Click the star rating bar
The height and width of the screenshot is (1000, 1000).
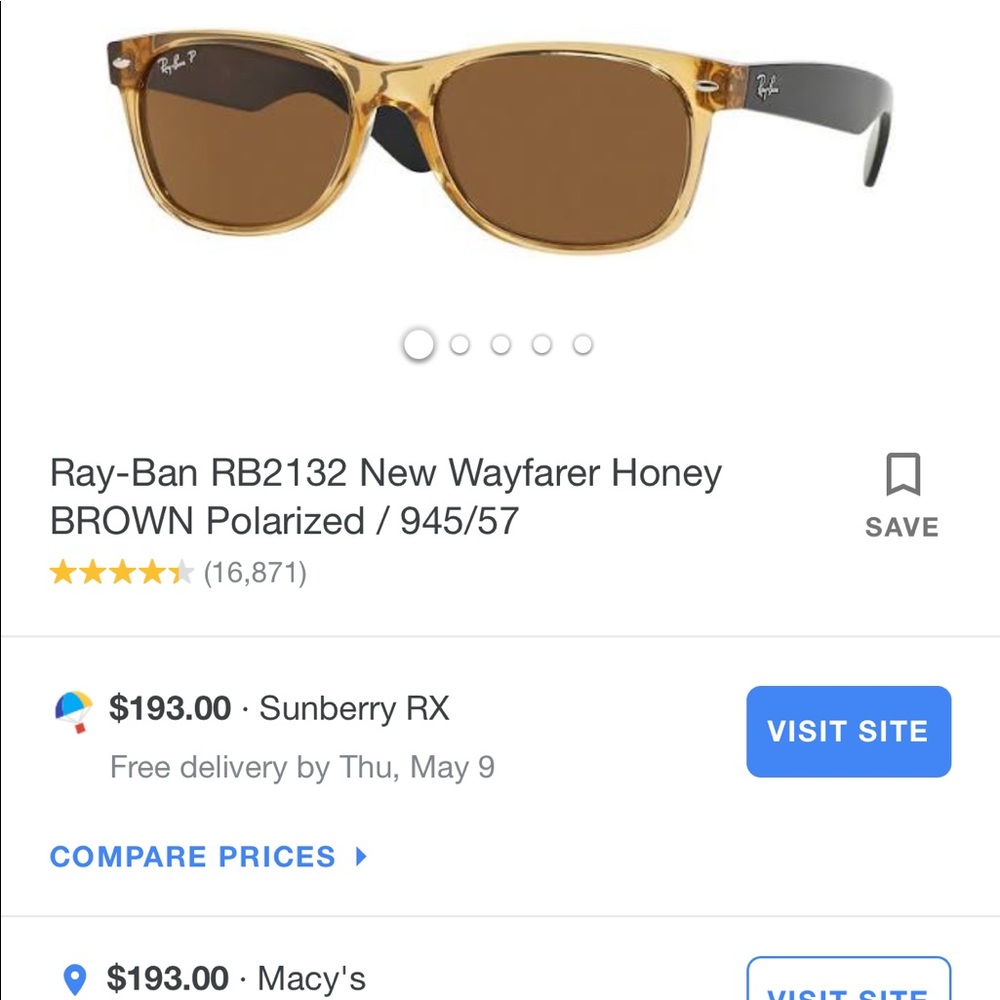[120, 572]
